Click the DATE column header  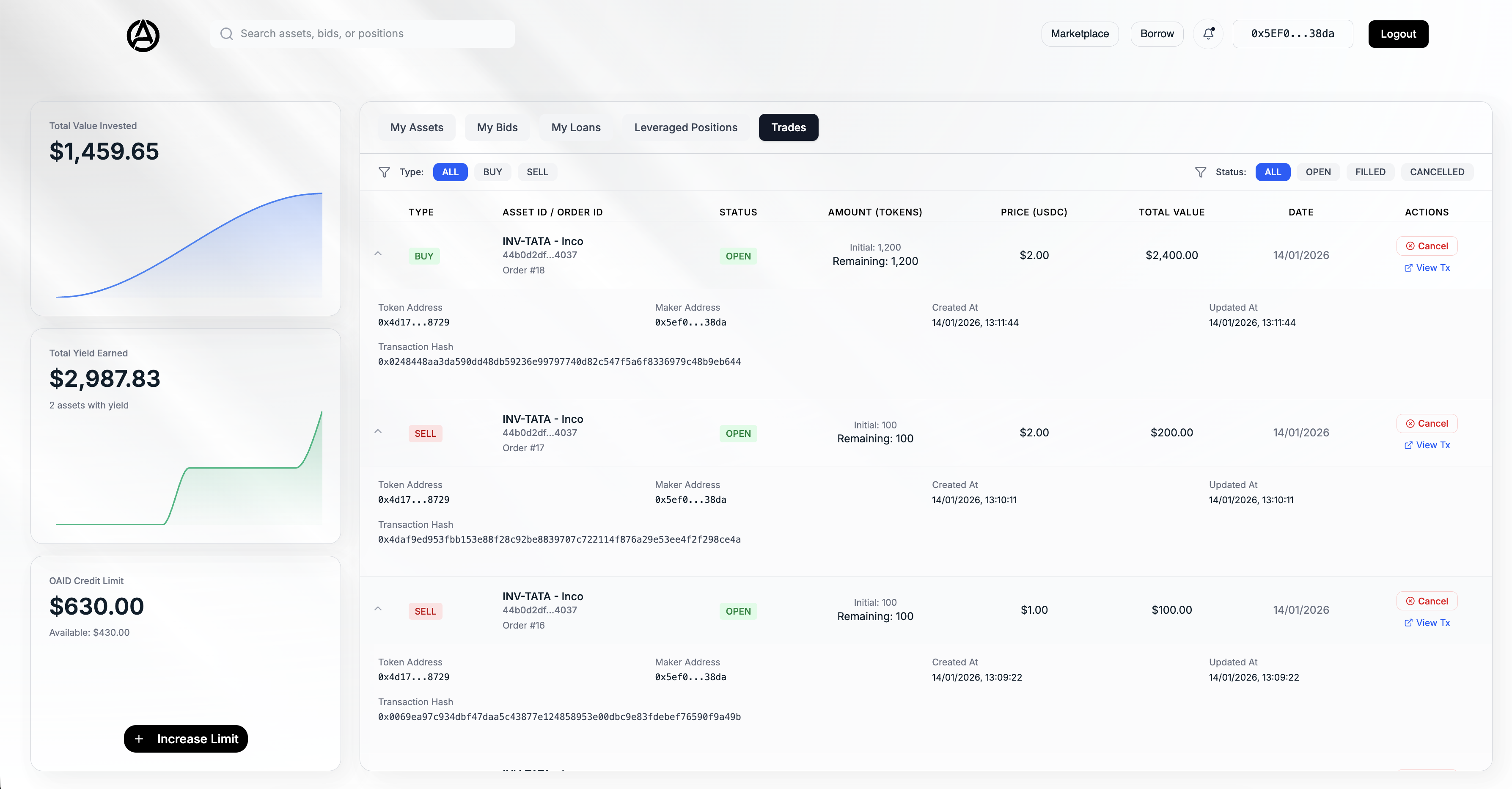pyautogui.click(x=1301, y=212)
